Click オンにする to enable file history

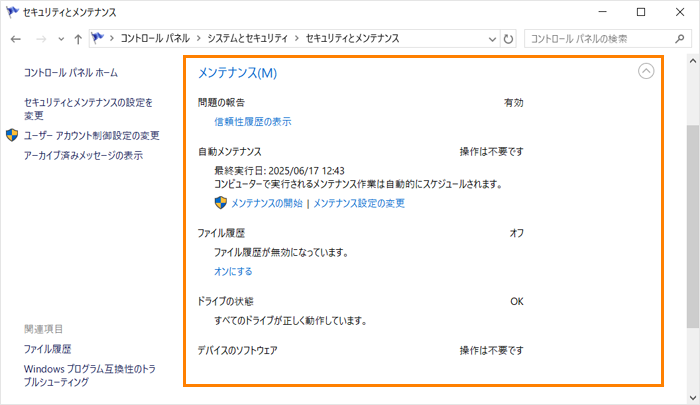(x=233, y=271)
